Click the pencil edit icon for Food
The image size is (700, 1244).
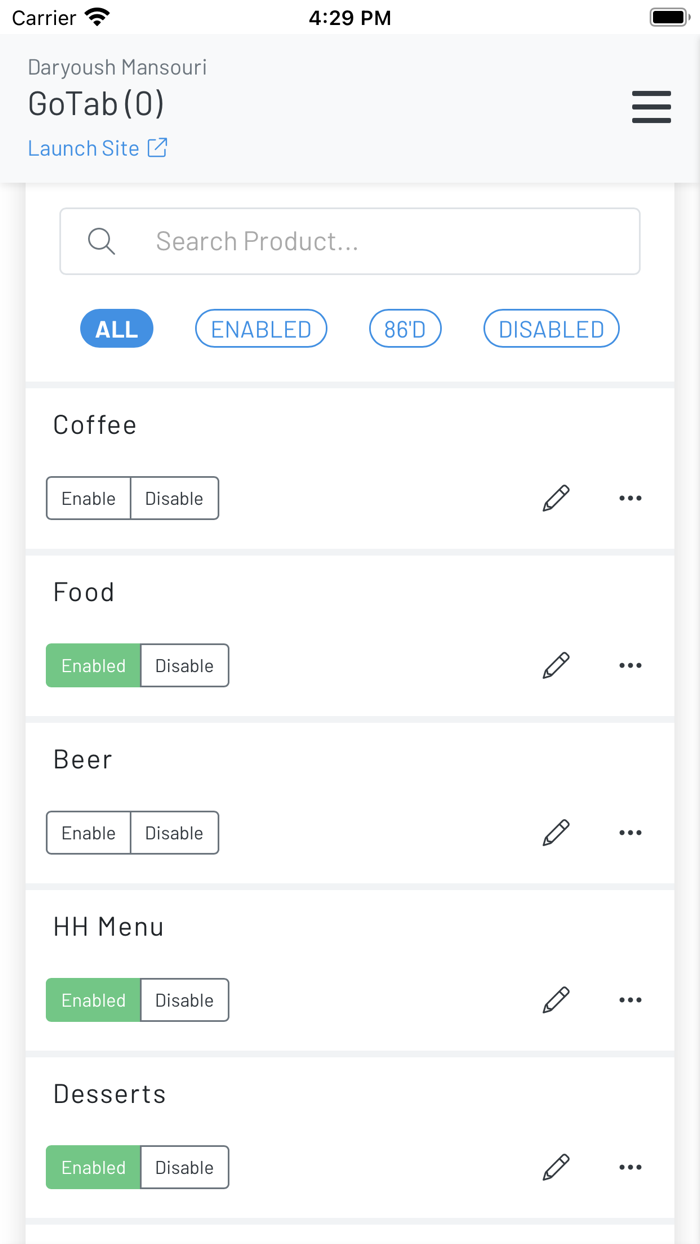556,665
